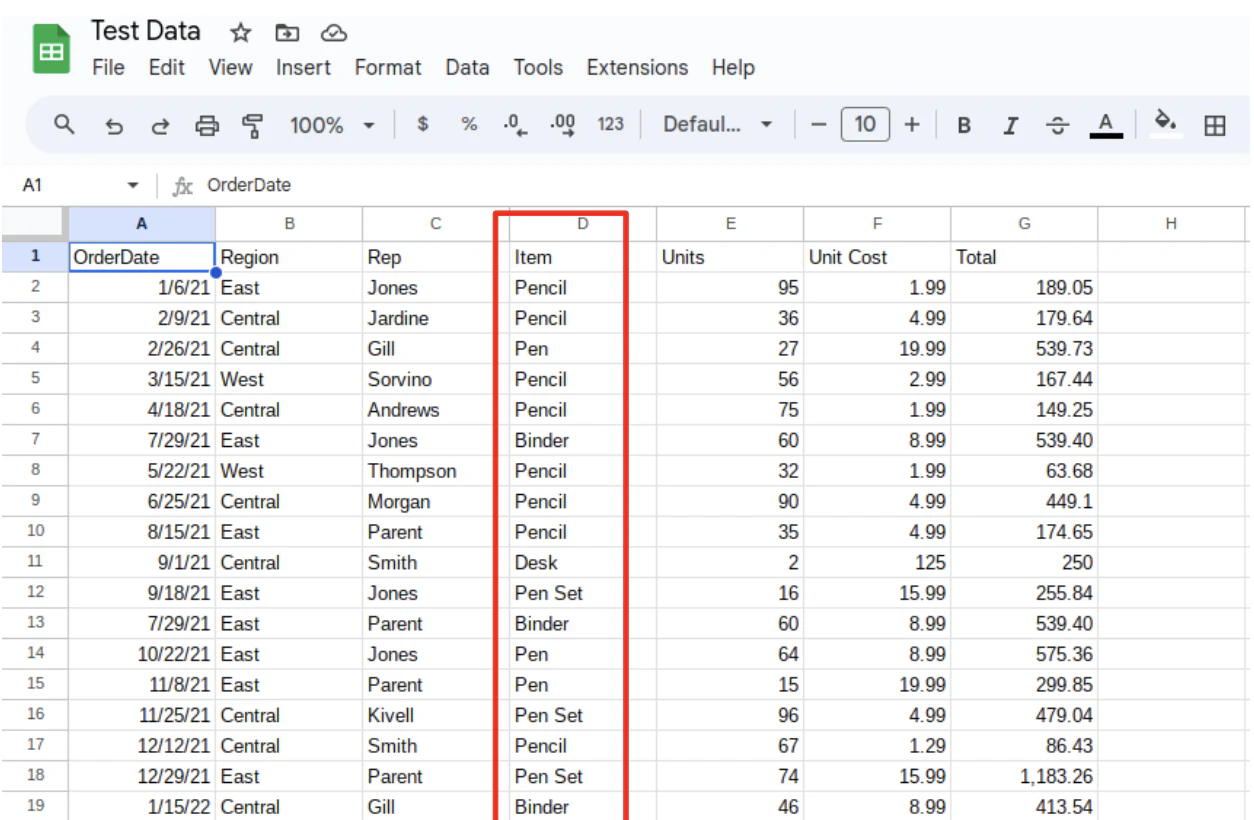Select column D header
Viewport: 1254px width, 820px height.
point(583,224)
